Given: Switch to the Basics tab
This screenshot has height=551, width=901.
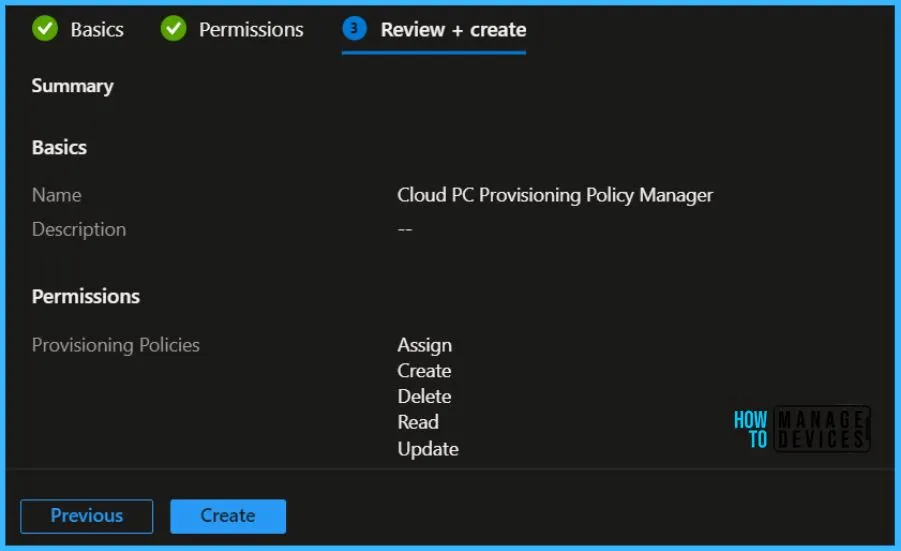Looking at the screenshot, I should tap(96, 30).
